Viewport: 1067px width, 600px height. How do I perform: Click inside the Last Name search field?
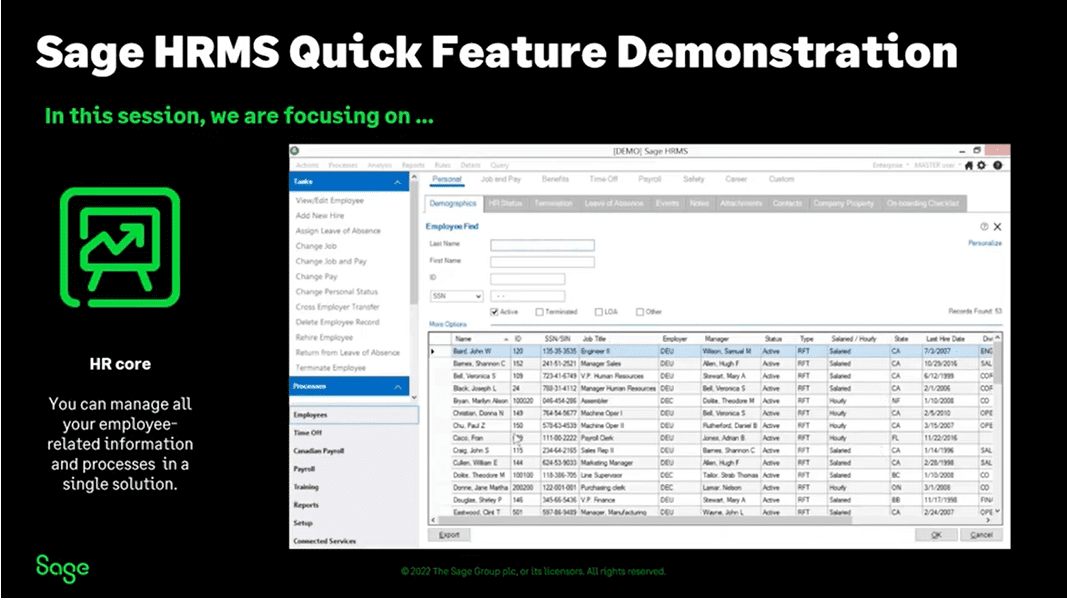click(541, 243)
